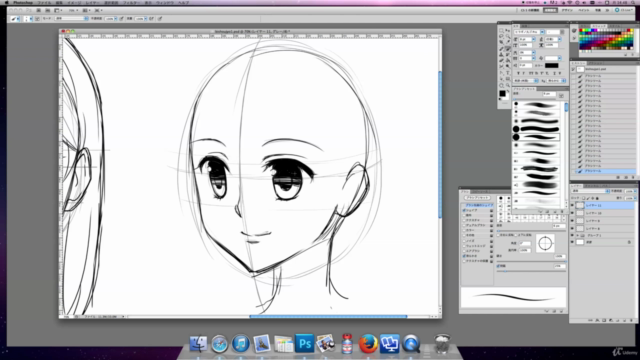Toggle the シェイプ checkbox in Brush panel

[x=464, y=210]
